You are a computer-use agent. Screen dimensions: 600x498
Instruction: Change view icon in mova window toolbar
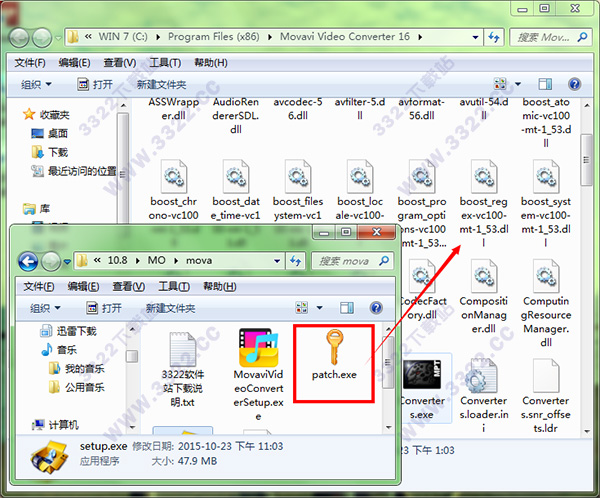[302, 308]
